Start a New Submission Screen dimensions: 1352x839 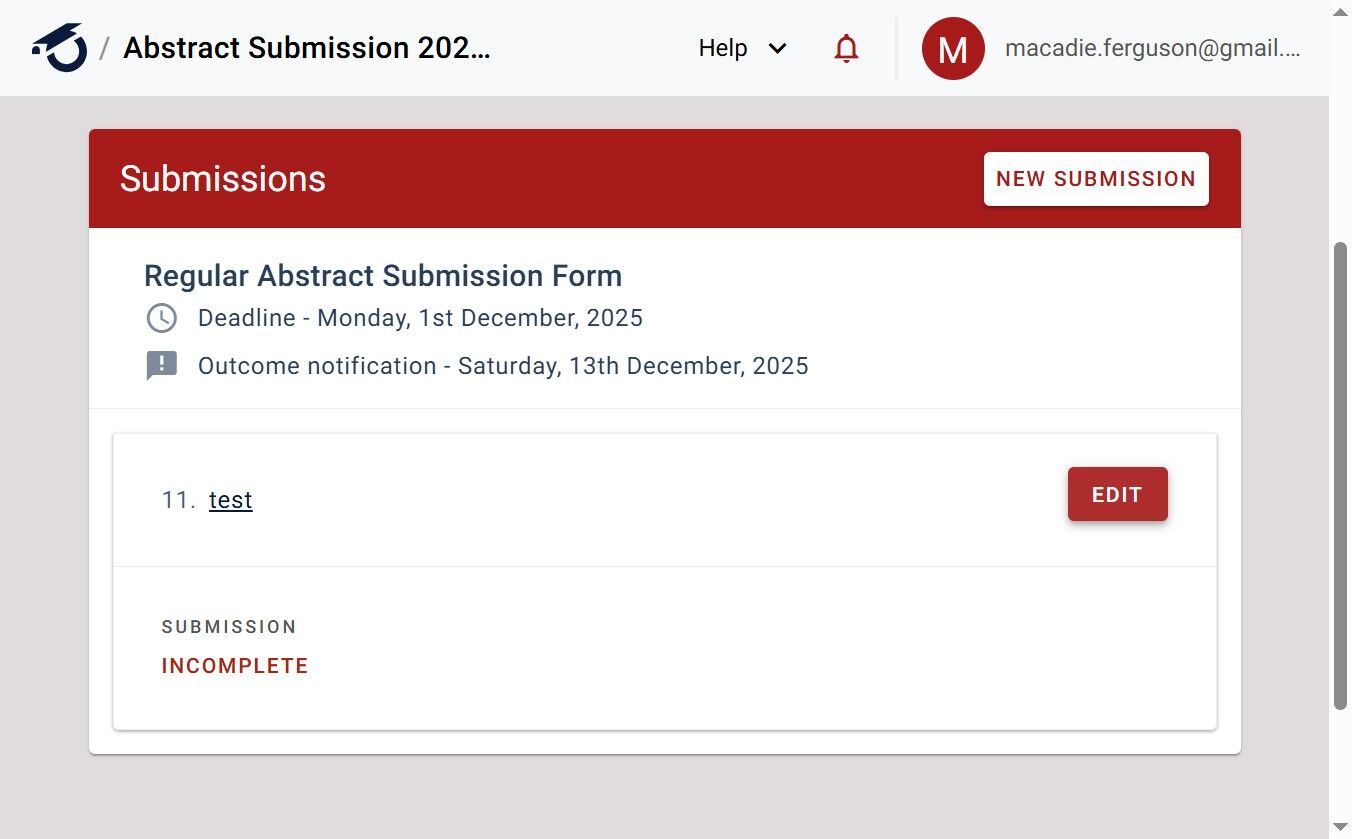pos(1096,179)
